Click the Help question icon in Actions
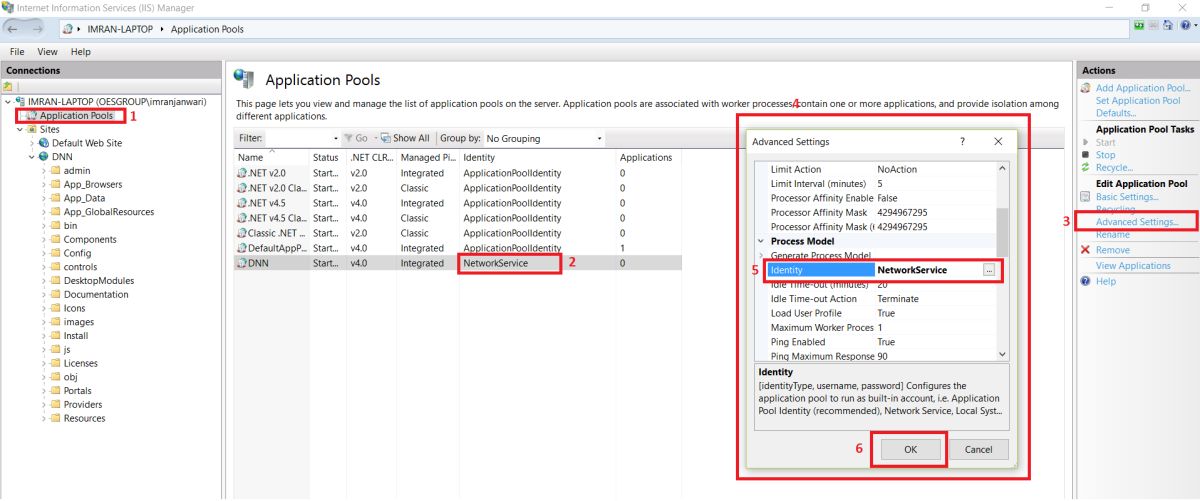 pos(1085,282)
